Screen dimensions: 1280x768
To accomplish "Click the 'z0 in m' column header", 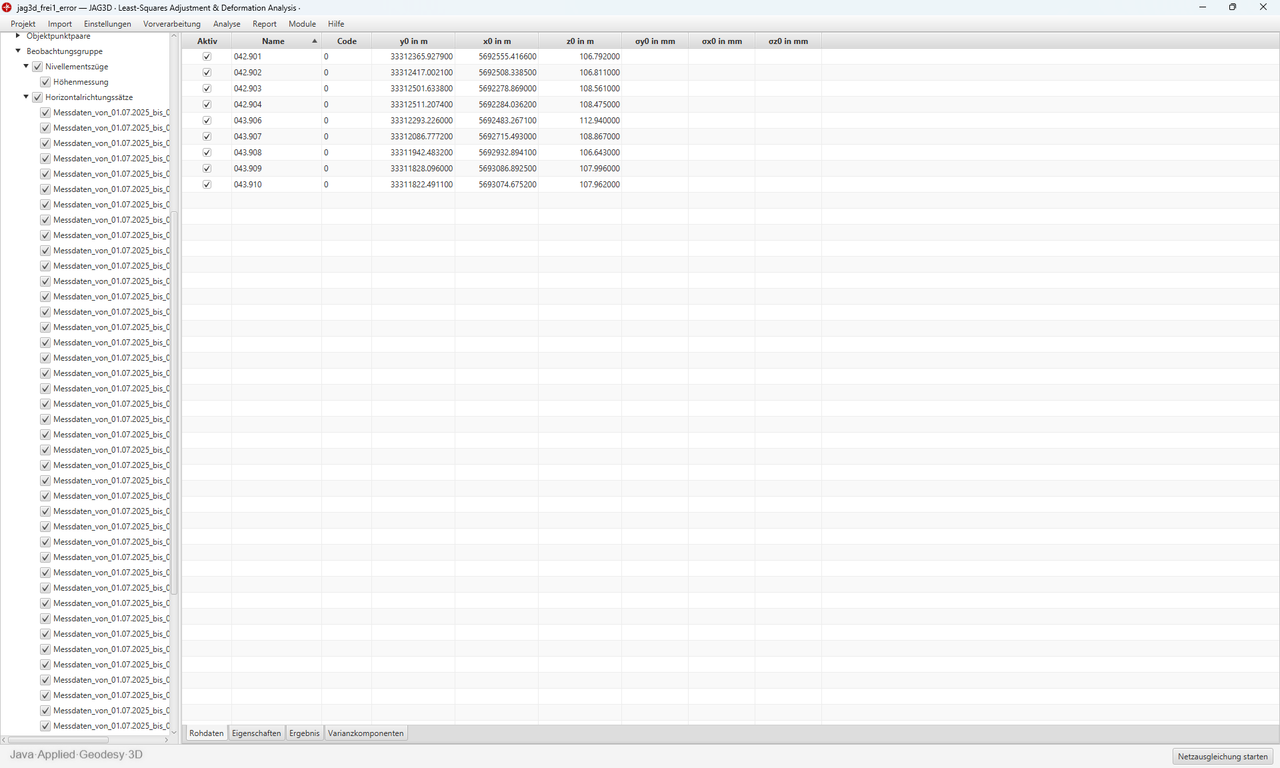I will tap(580, 41).
